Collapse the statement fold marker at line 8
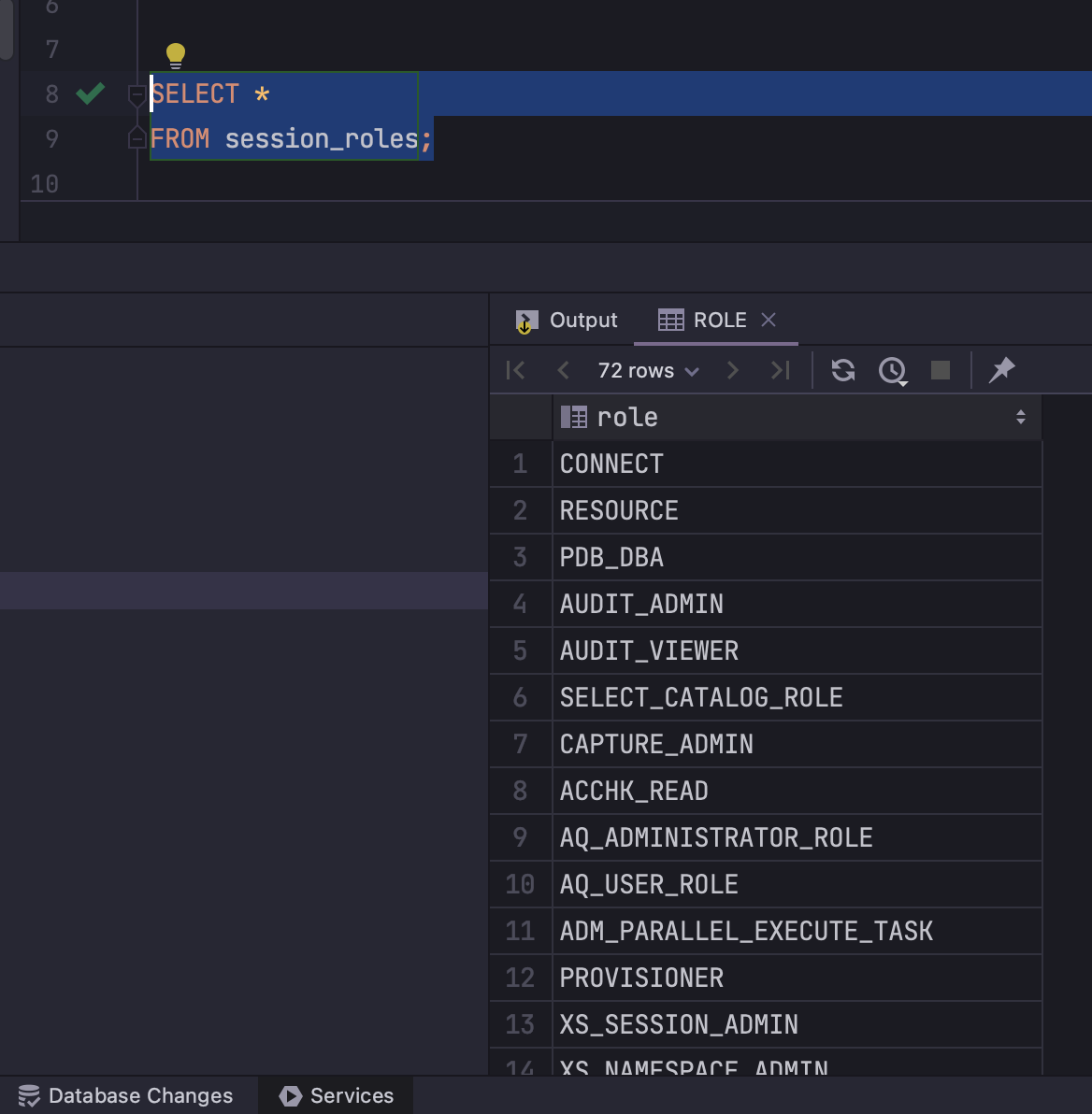This screenshot has width=1092, height=1114. pyautogui.click(x=136, y=93)
